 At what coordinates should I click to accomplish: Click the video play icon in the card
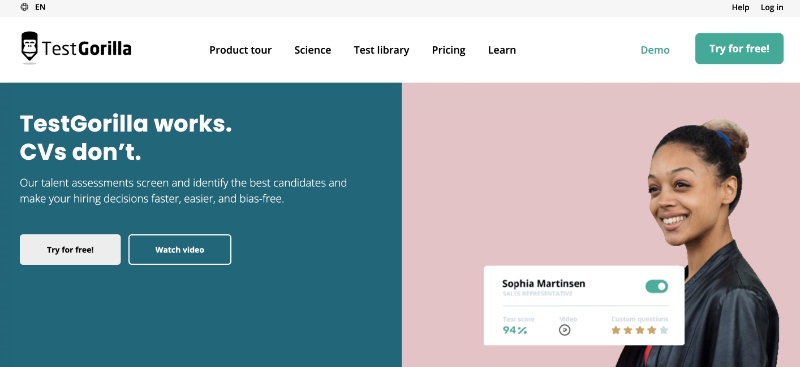click(564, 330)
